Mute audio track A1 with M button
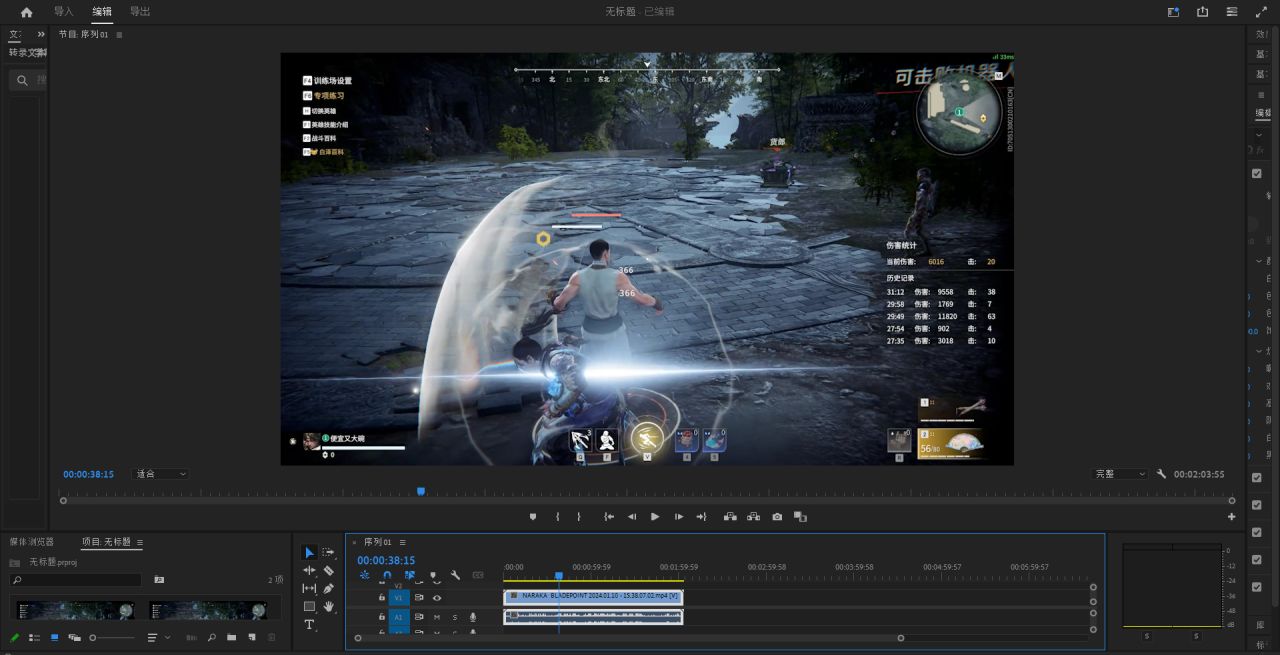This screenshot has height=655, width=1280. (x=437, y=617)
